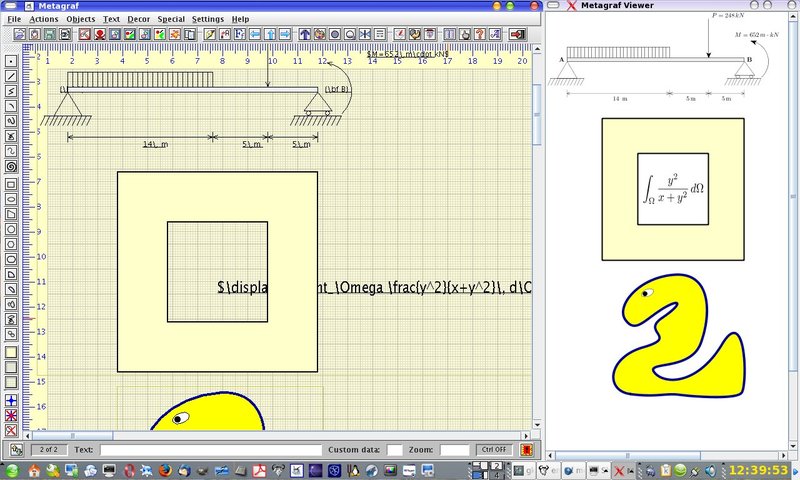Click the volume speaker tray icon

click(x=710, y=470)
